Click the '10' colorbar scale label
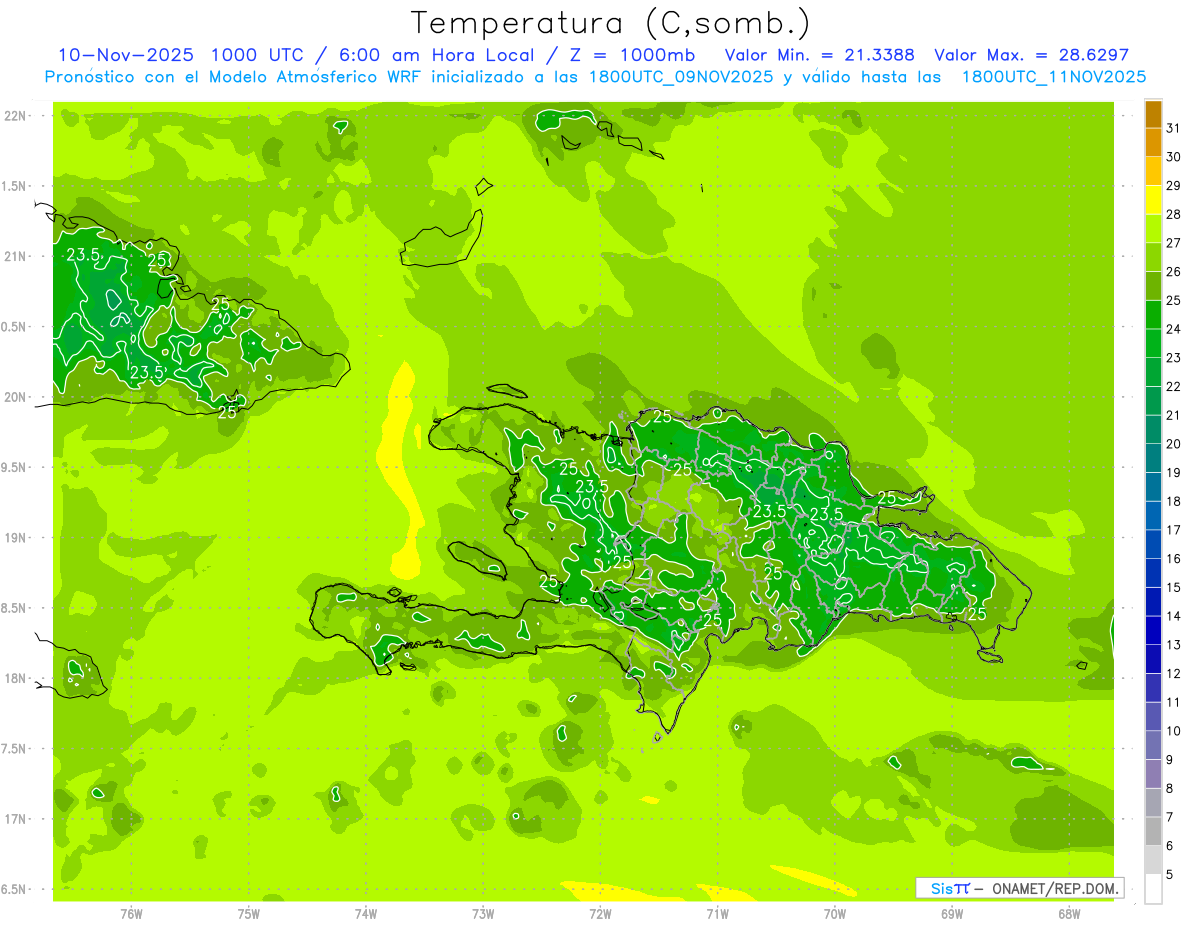This screenshot has height=927, width=1200. pos(1174,731)
